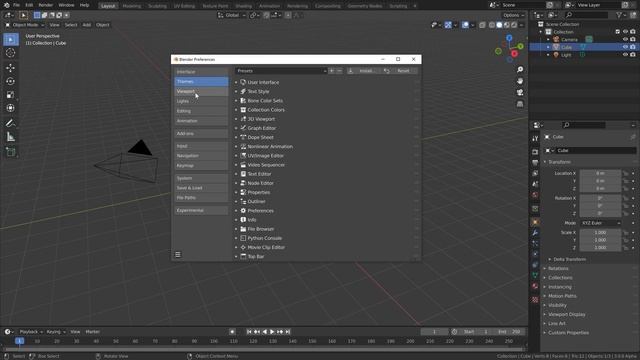Toggle show gizmo button in viewport header

click(448, 25)
